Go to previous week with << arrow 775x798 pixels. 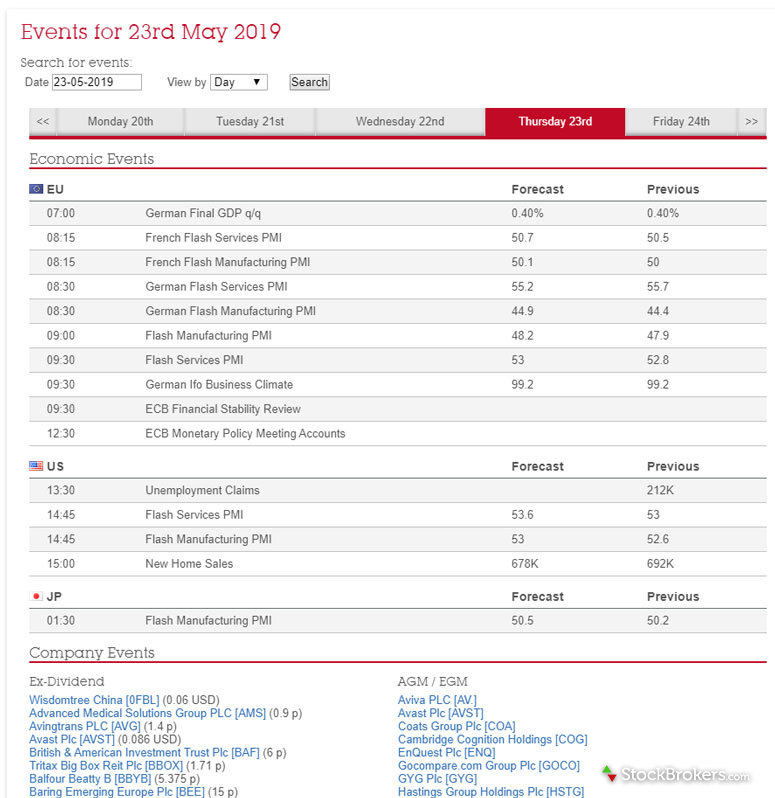(43, 122)
